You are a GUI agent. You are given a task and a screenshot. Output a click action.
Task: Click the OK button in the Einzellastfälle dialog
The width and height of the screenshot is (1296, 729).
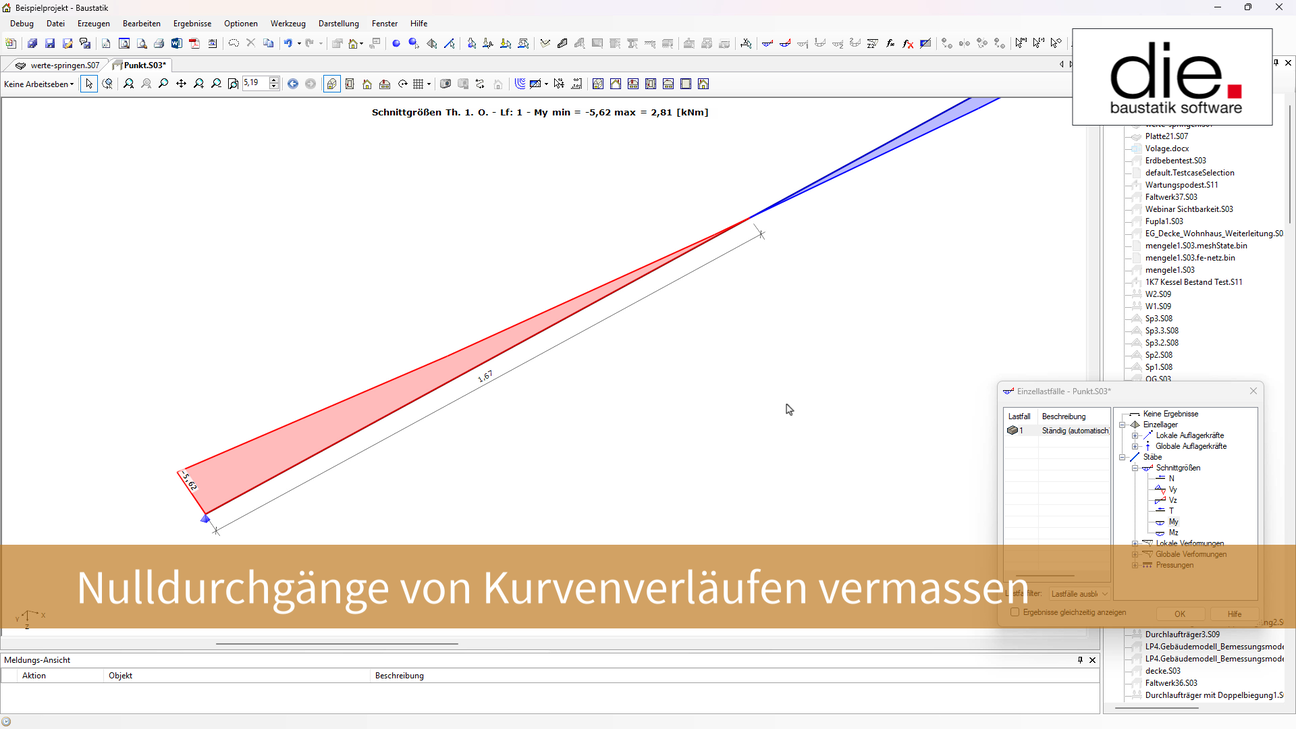[x=1179, y=614]
